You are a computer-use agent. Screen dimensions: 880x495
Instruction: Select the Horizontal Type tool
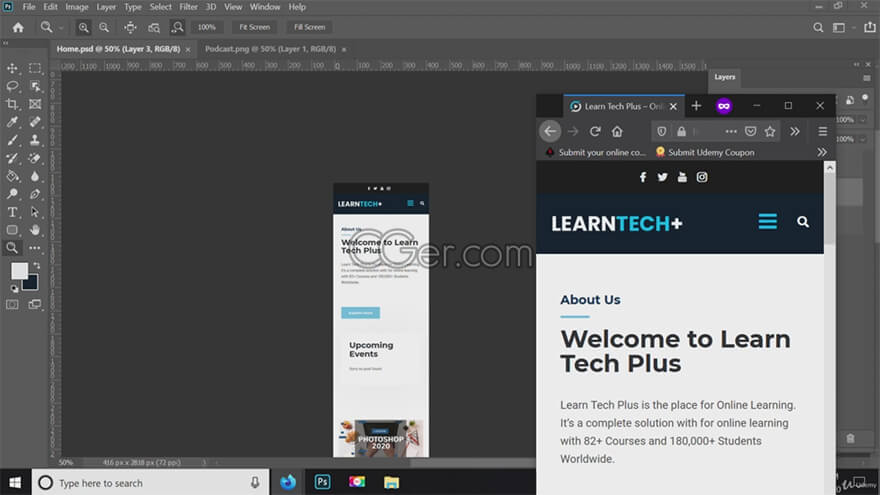[x=12, y=212]
